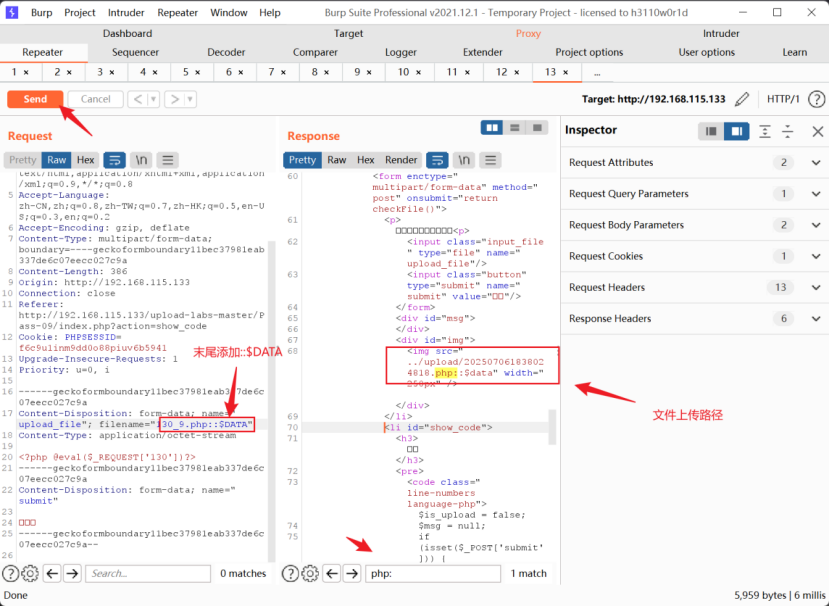Viewport: 830px width, 606px height.
Task: Open the Dashboard tab
Action: click(x=127, y=33)
